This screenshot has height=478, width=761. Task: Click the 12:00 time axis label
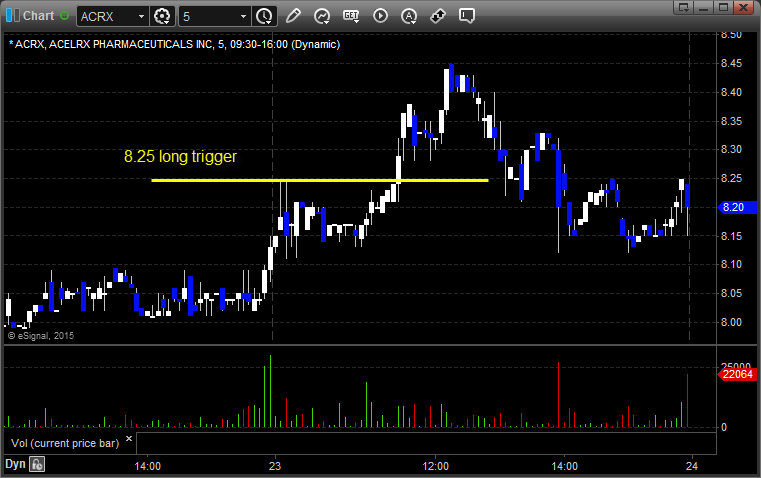(x=435, y=466)
